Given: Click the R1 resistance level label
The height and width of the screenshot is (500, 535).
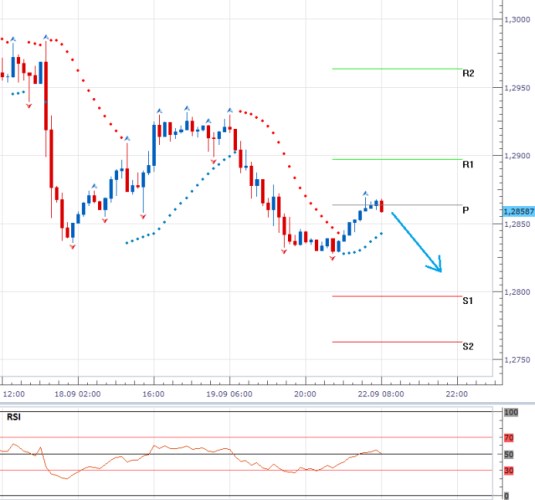Looking at the screenshot, I should pos(468,165).
